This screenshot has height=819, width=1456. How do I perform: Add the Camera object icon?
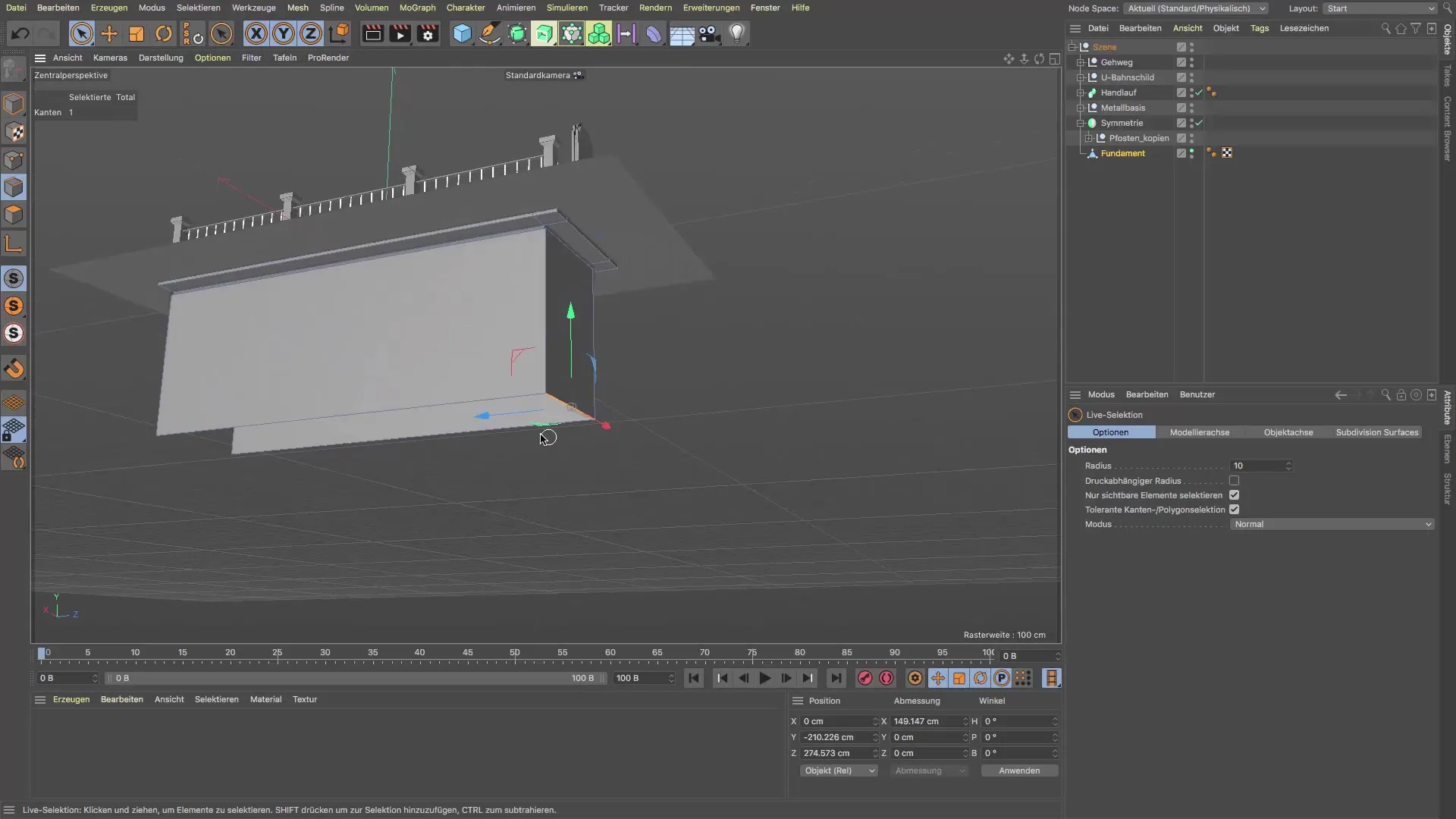(x=709, y=33)
